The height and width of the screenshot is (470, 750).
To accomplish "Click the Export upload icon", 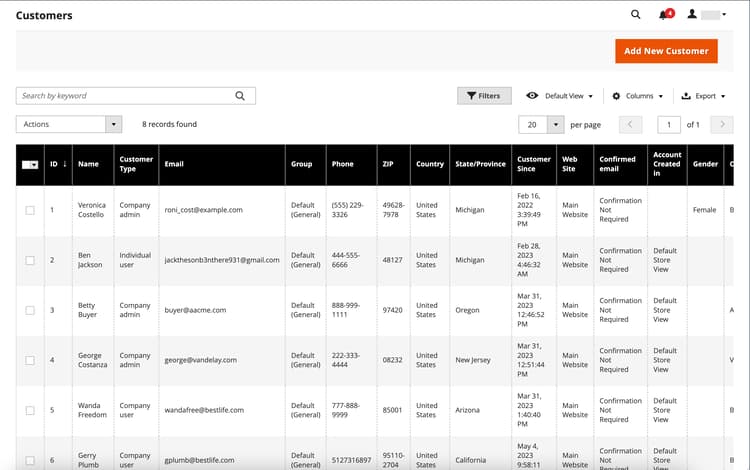I will tap(686, 96).
